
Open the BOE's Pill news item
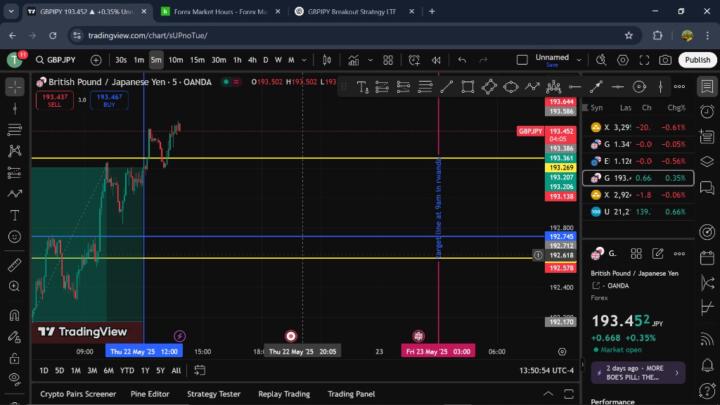point(638,373)
